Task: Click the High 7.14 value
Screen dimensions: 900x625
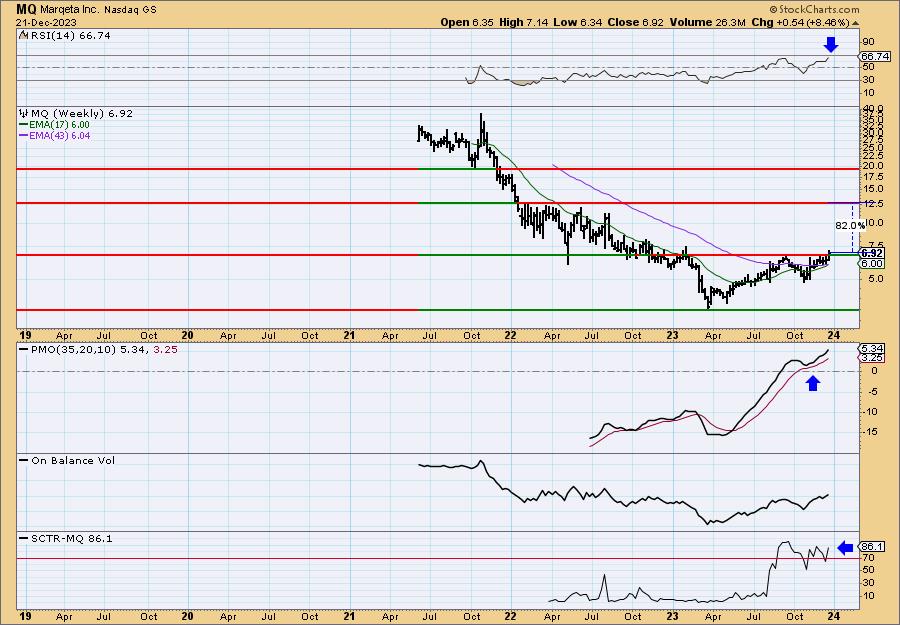Action: (x=523, y=22)
